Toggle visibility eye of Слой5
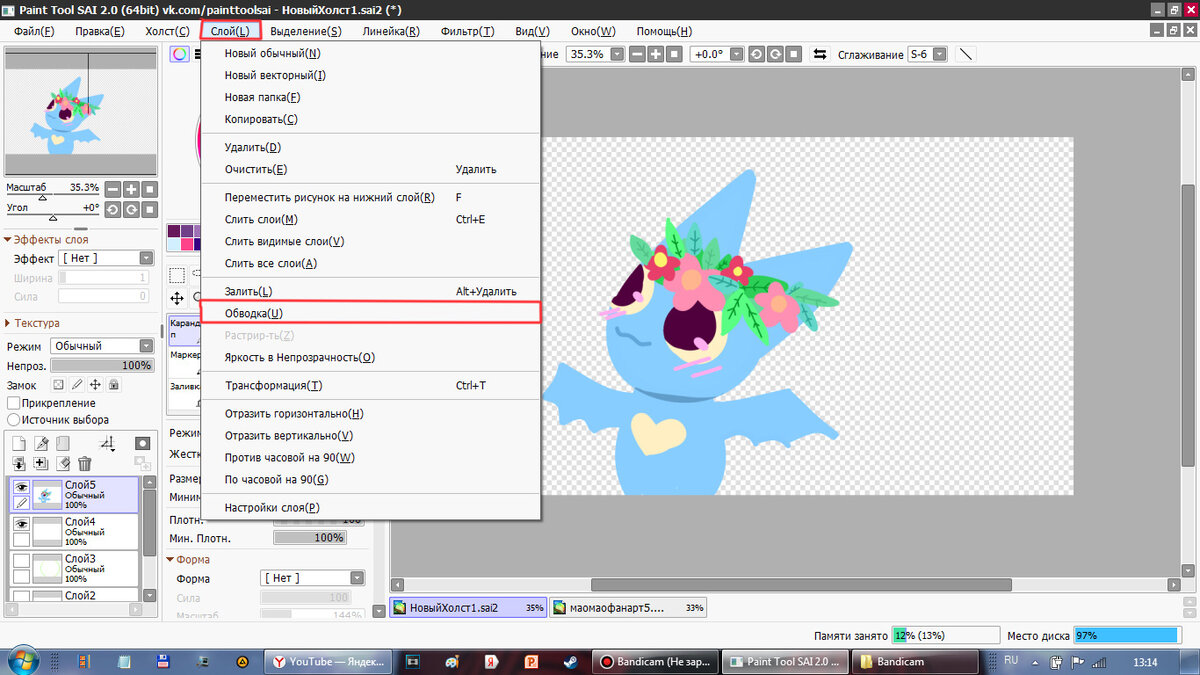 pos(20,486)
